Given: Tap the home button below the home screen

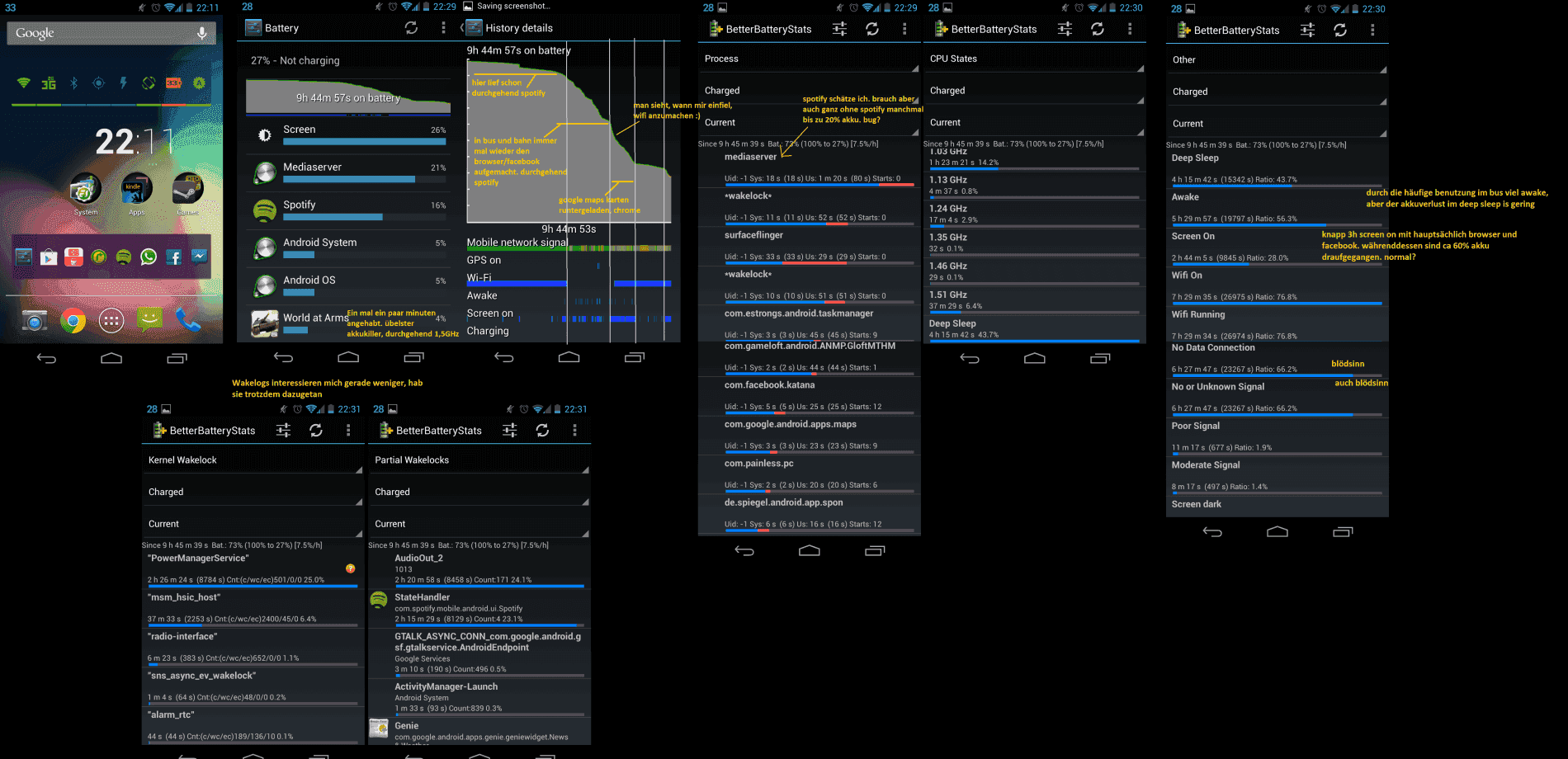Looking at the screenshot, I should click(x=111, y=358).
